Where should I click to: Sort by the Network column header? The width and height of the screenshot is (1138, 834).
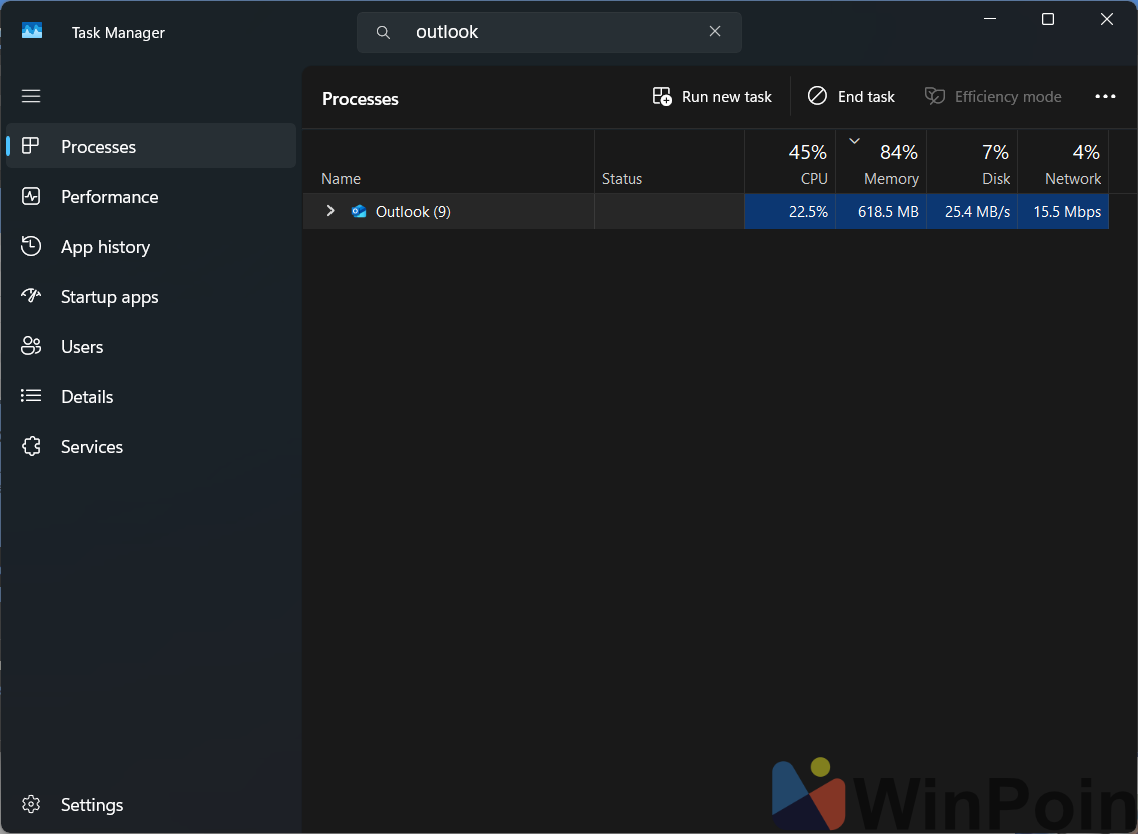pos(1063,161)
